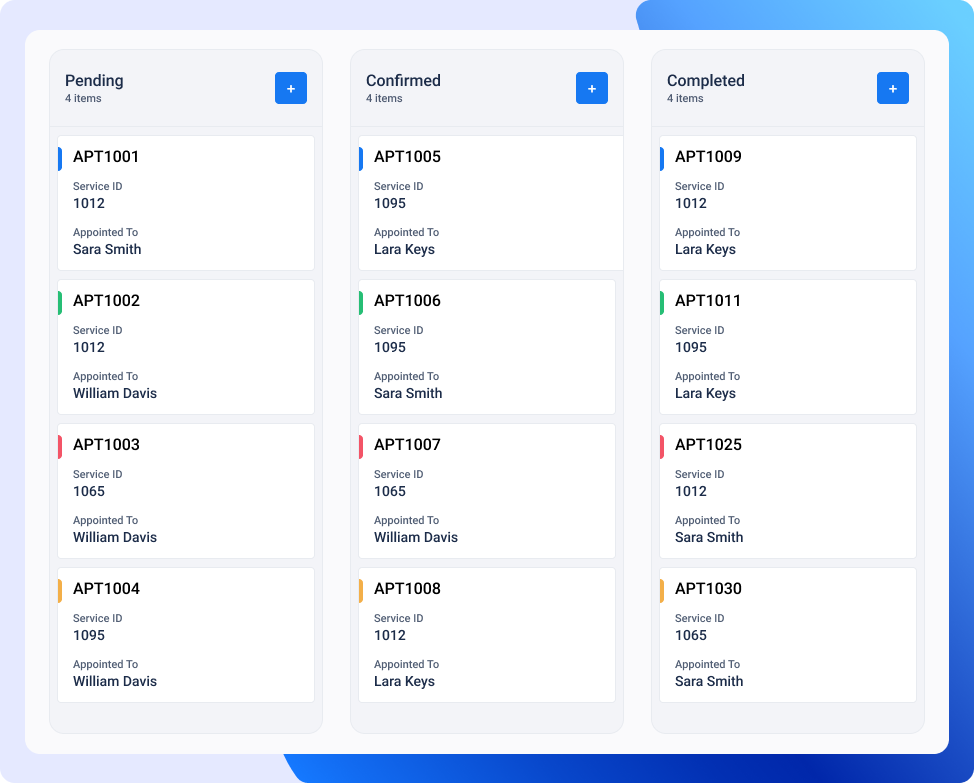The image size is (974, 783).
Task: Open appointment card APT1008
Action: click(x=487, y=635)
